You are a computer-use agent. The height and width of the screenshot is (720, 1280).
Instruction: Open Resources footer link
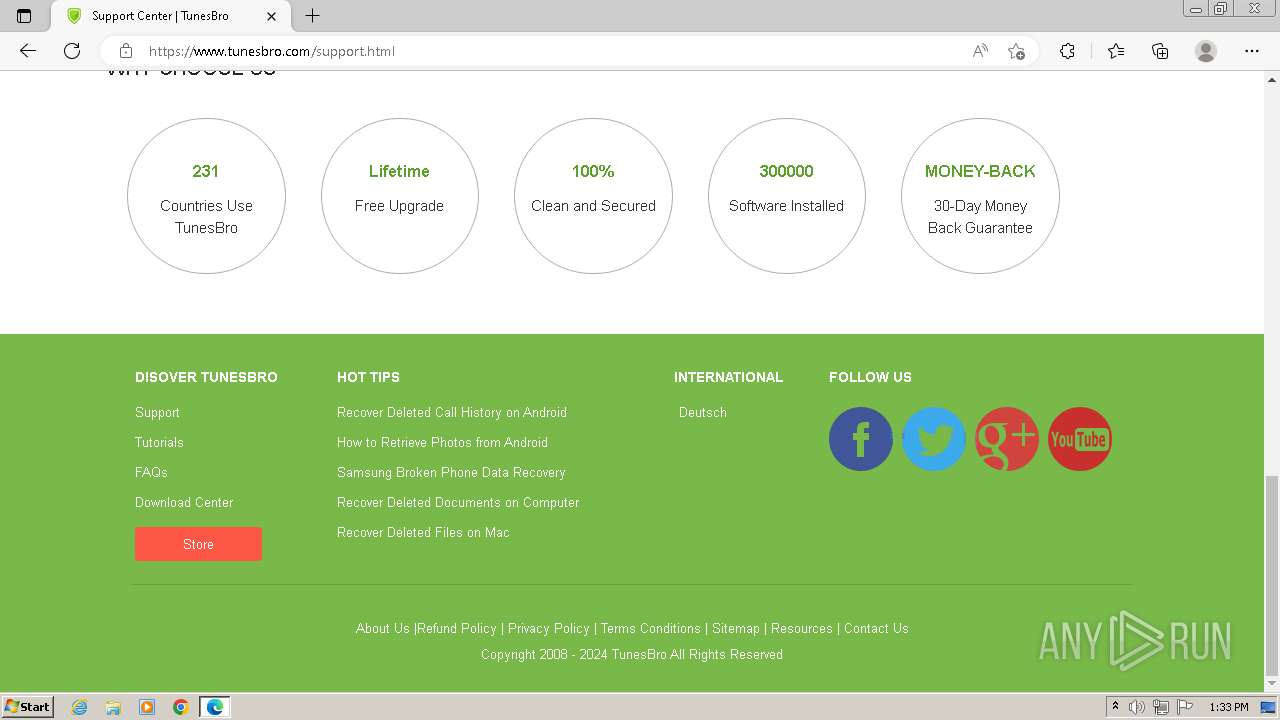pos(802,628)
